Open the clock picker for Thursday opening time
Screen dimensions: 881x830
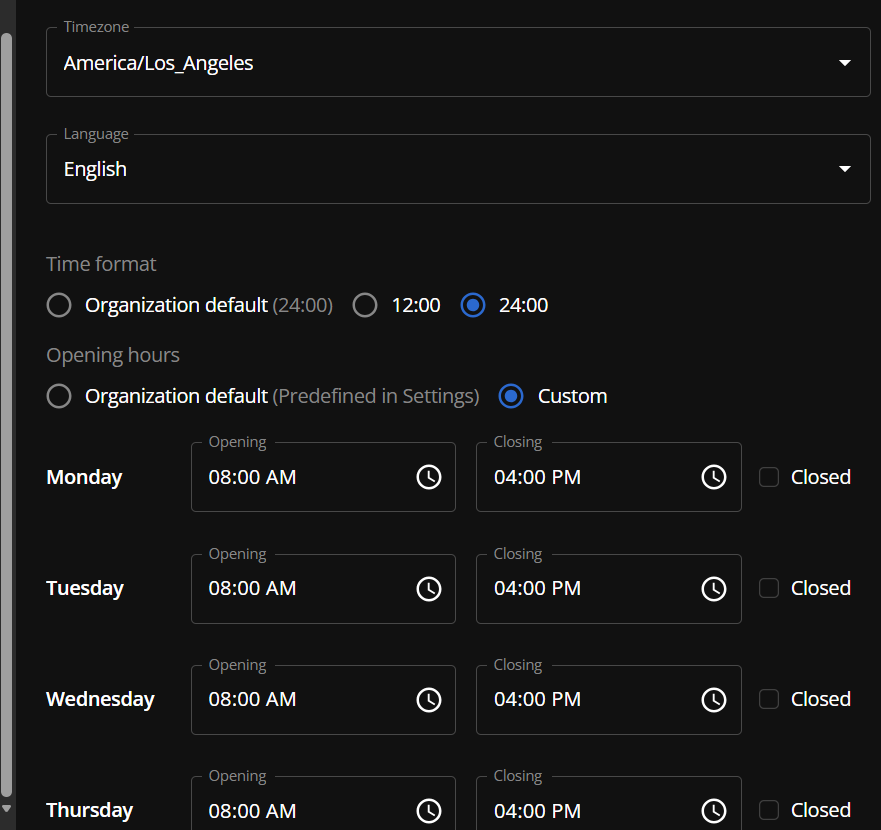(x=429, y=811)
